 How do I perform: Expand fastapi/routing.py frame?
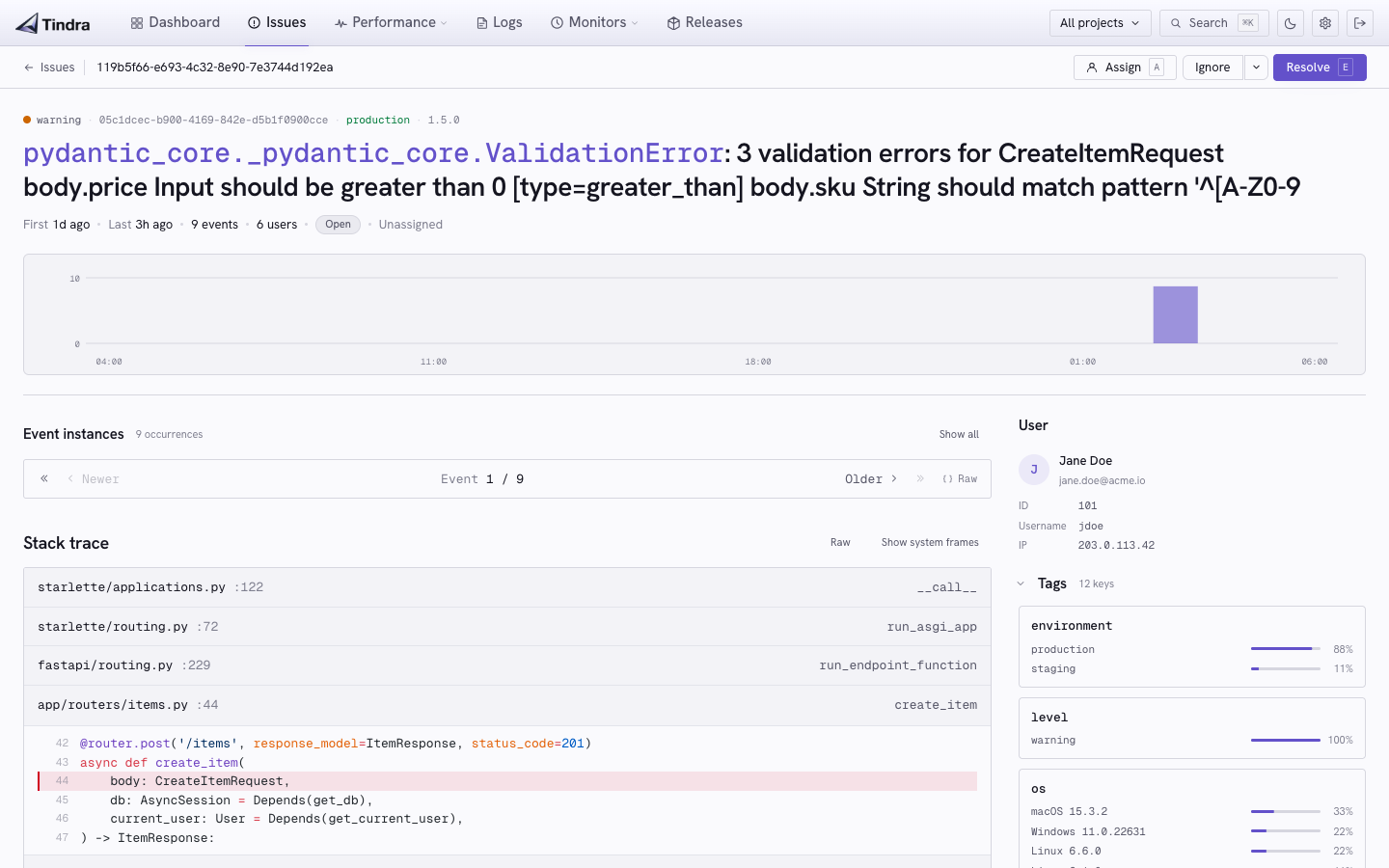point(507,665)
